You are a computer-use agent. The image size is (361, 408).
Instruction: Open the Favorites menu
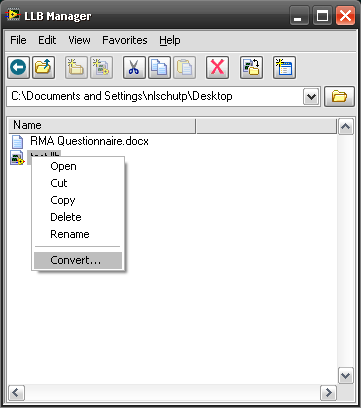click(x=125, y=40)
